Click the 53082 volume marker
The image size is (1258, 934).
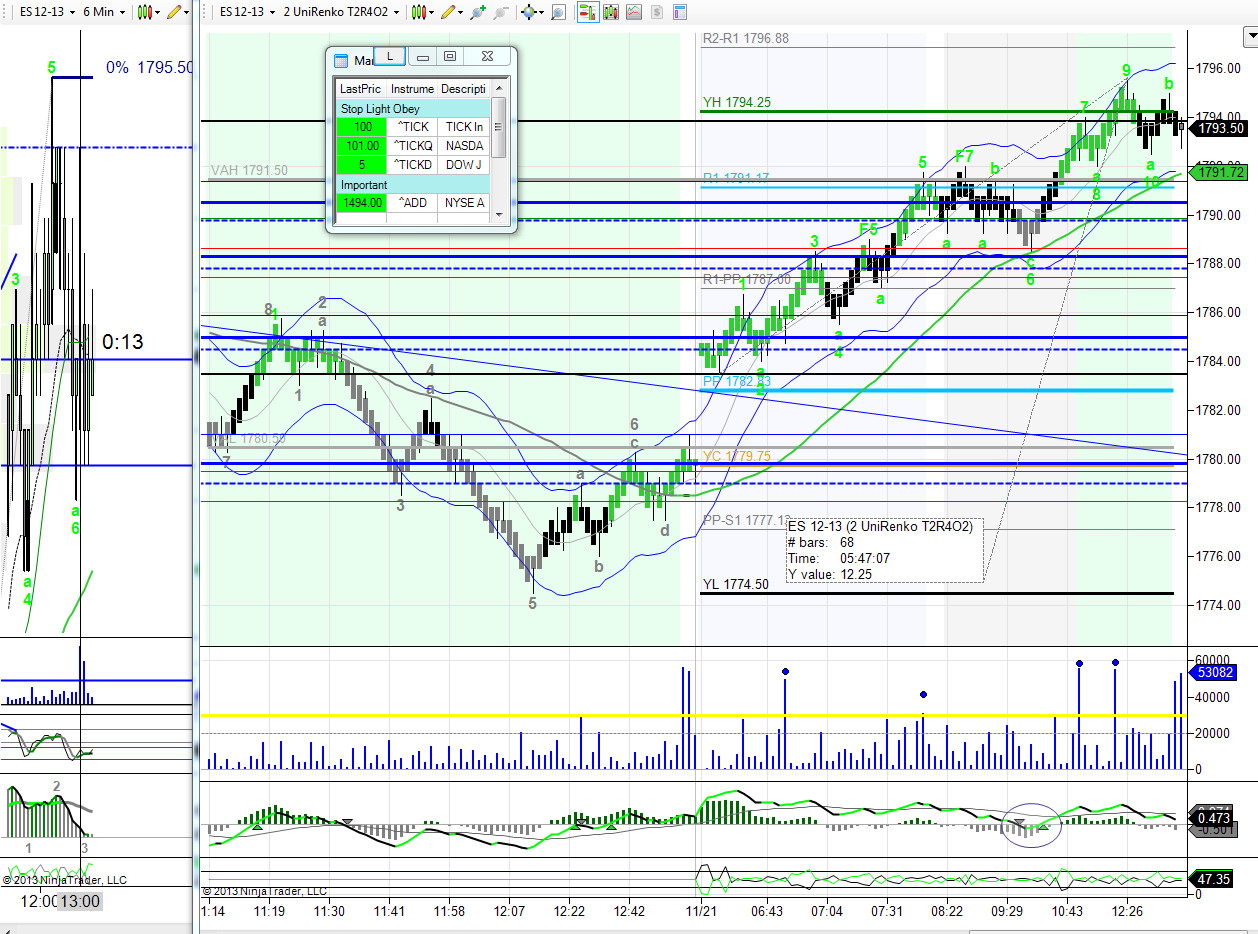pos(1212,674)
